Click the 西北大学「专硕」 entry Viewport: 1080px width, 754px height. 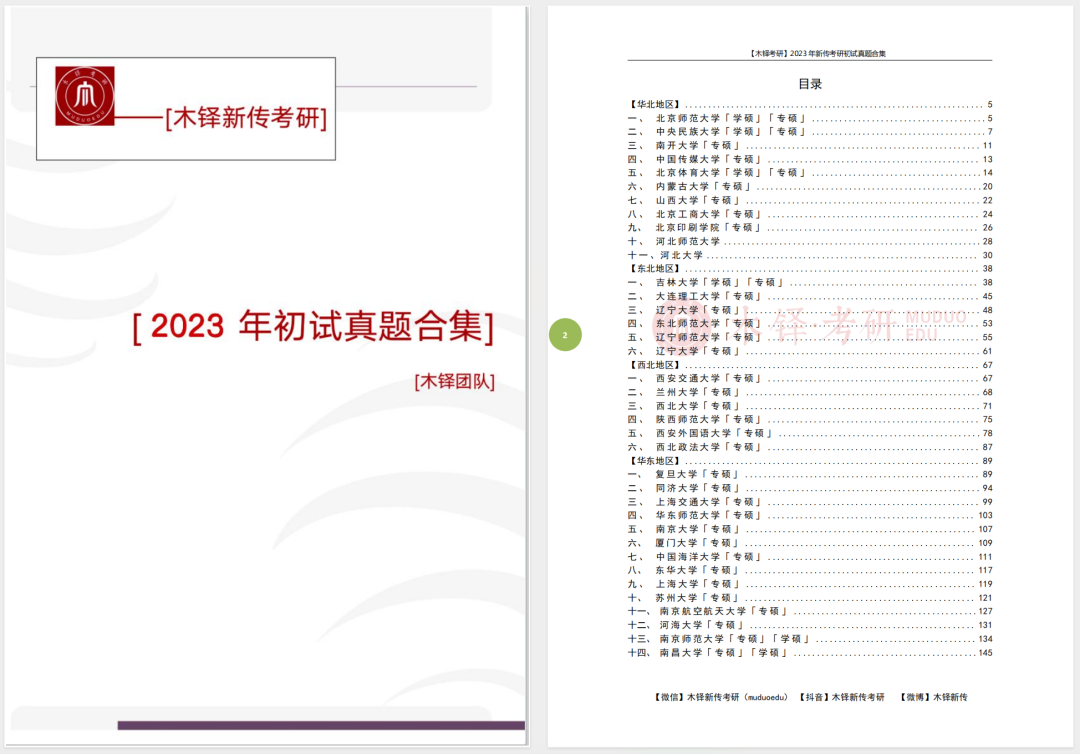click(810, 406)
